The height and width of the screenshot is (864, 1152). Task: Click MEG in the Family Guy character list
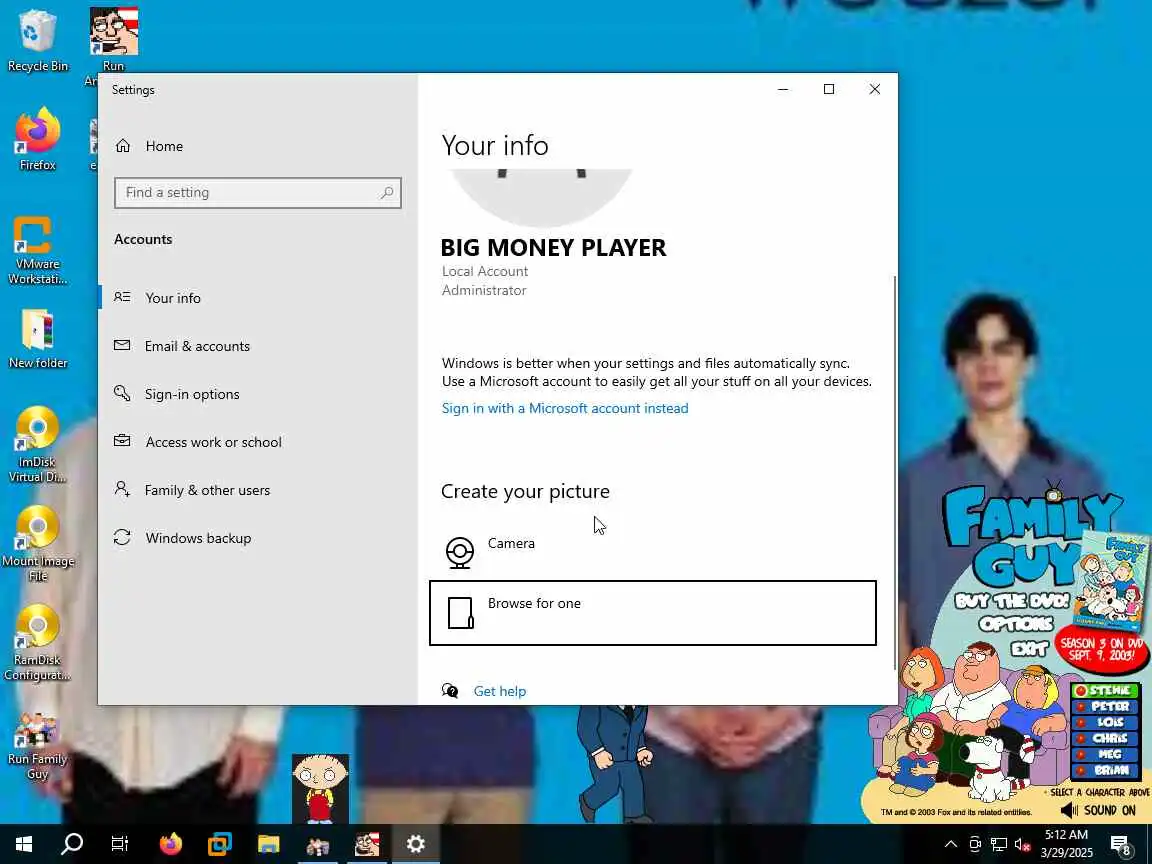pyautogui.click(x=1105, y=755)
